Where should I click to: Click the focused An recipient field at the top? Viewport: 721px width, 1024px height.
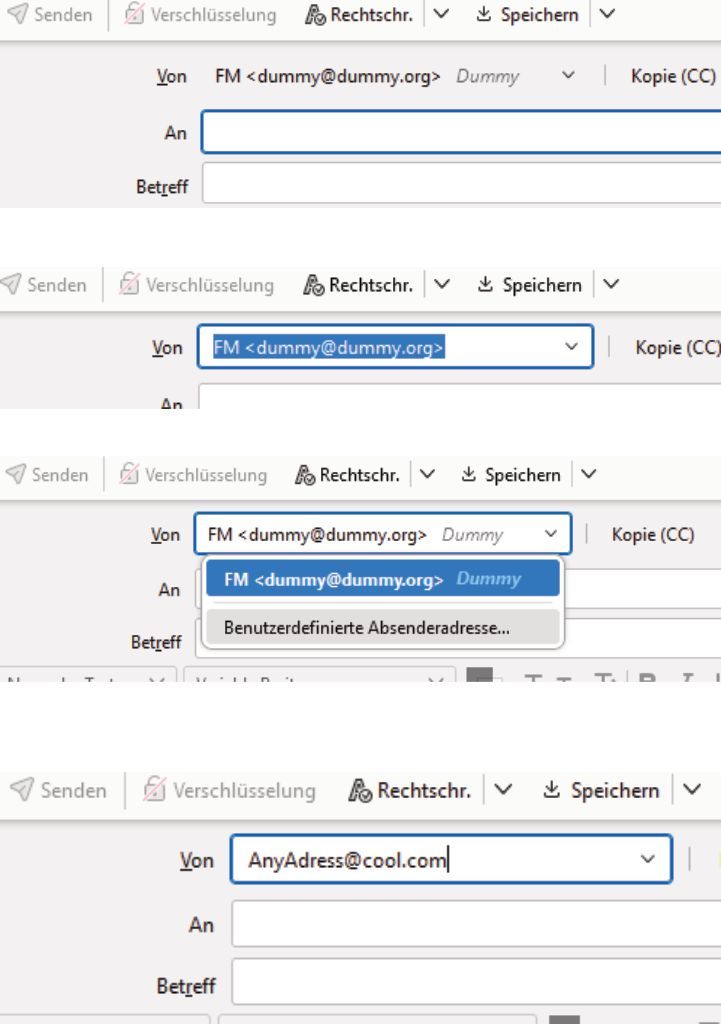[x=460, y=133]
